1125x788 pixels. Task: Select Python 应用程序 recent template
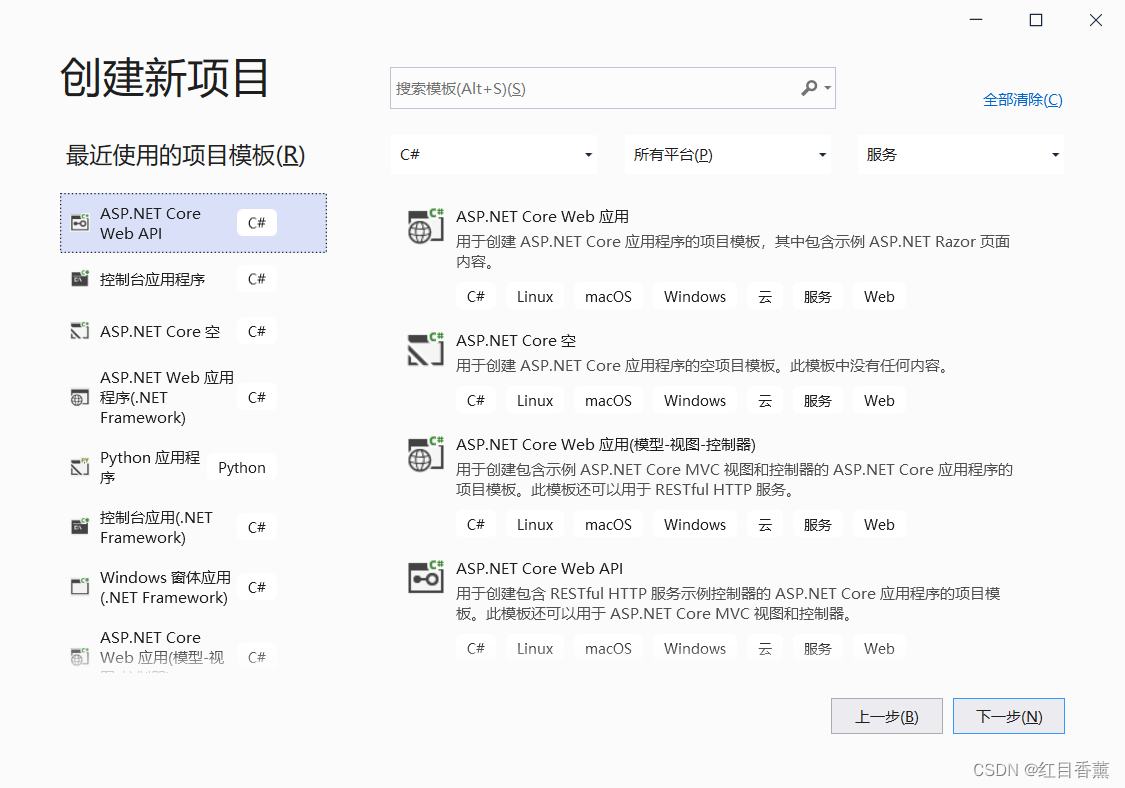[x=194, y=467]
